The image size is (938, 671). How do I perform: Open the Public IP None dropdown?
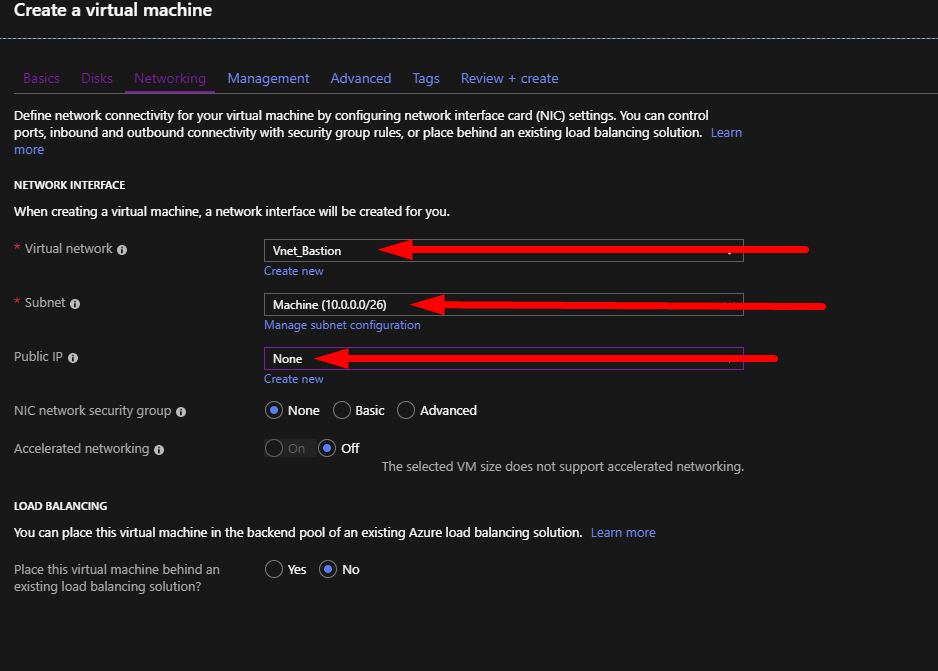click(x=504, y=358)
